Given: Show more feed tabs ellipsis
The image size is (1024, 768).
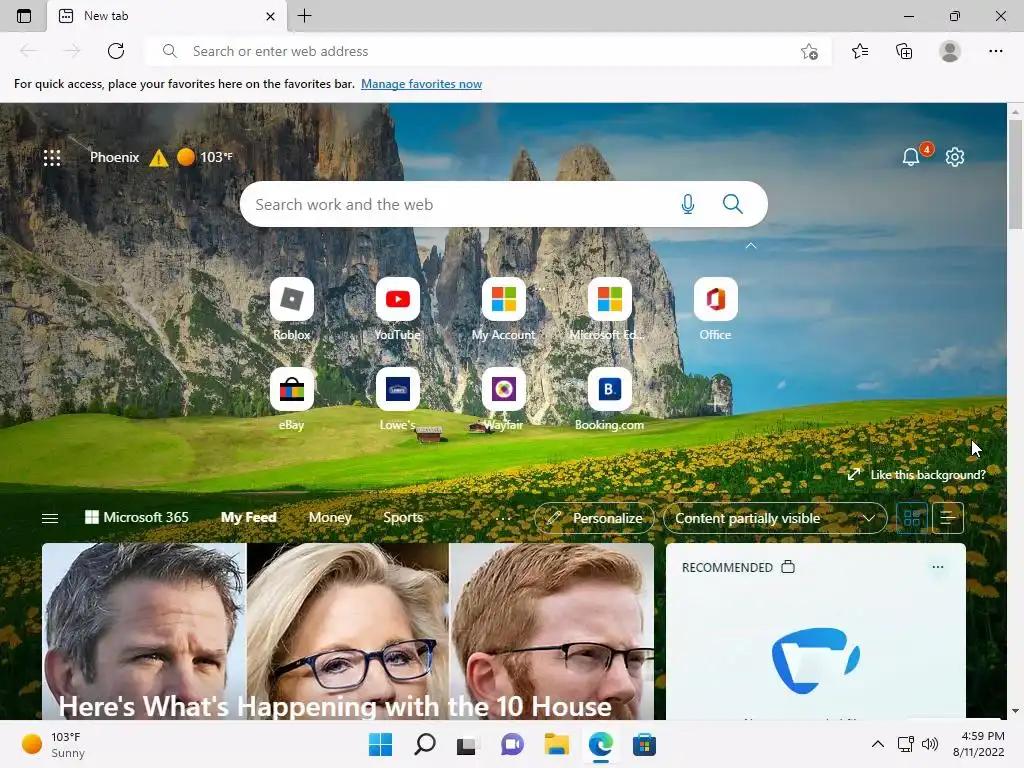Looking at the screenshot, I should pyautogui.click(x=504, y=518).
